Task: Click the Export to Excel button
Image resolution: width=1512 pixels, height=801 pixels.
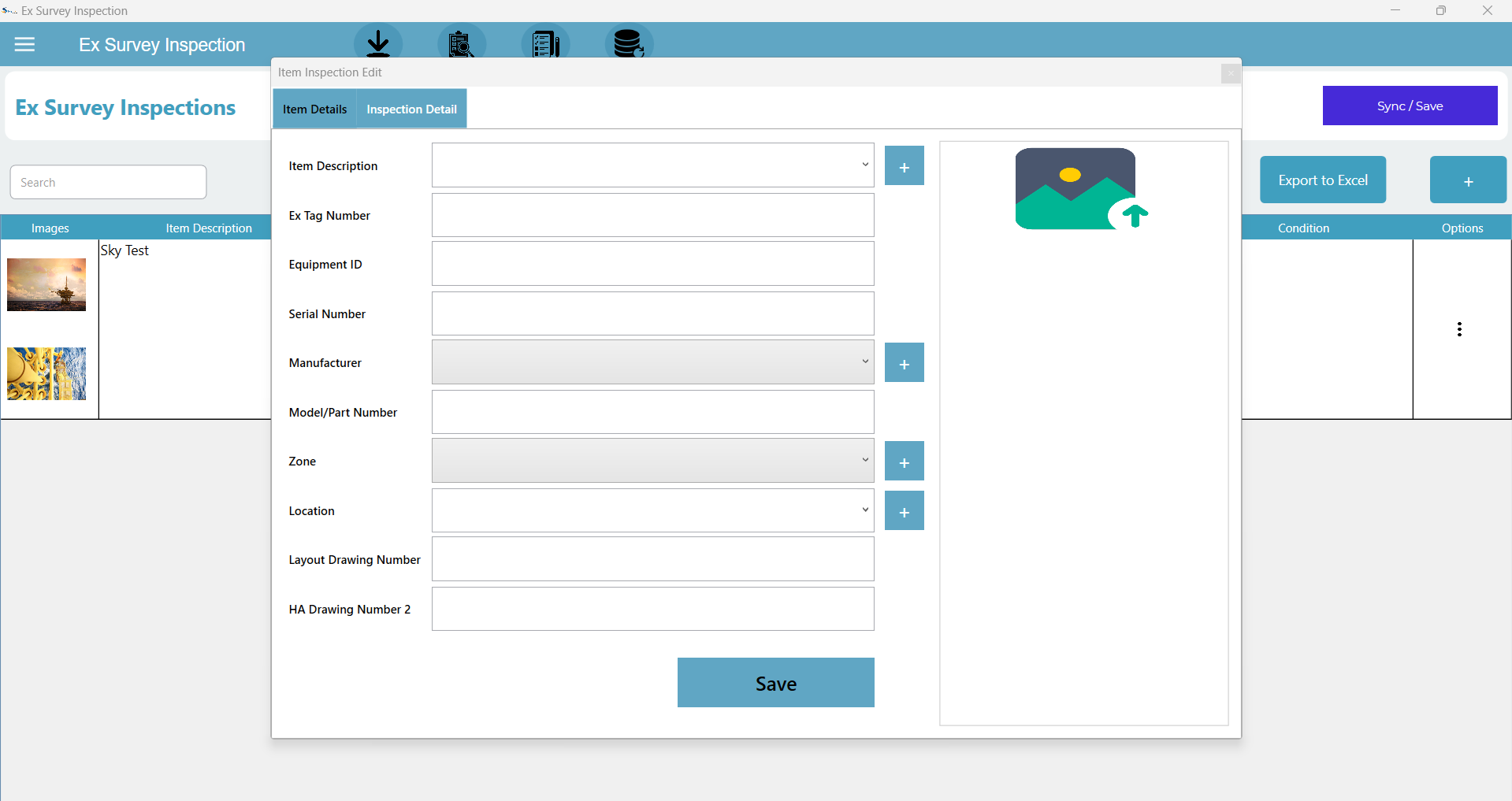Action: point(1322,180)
